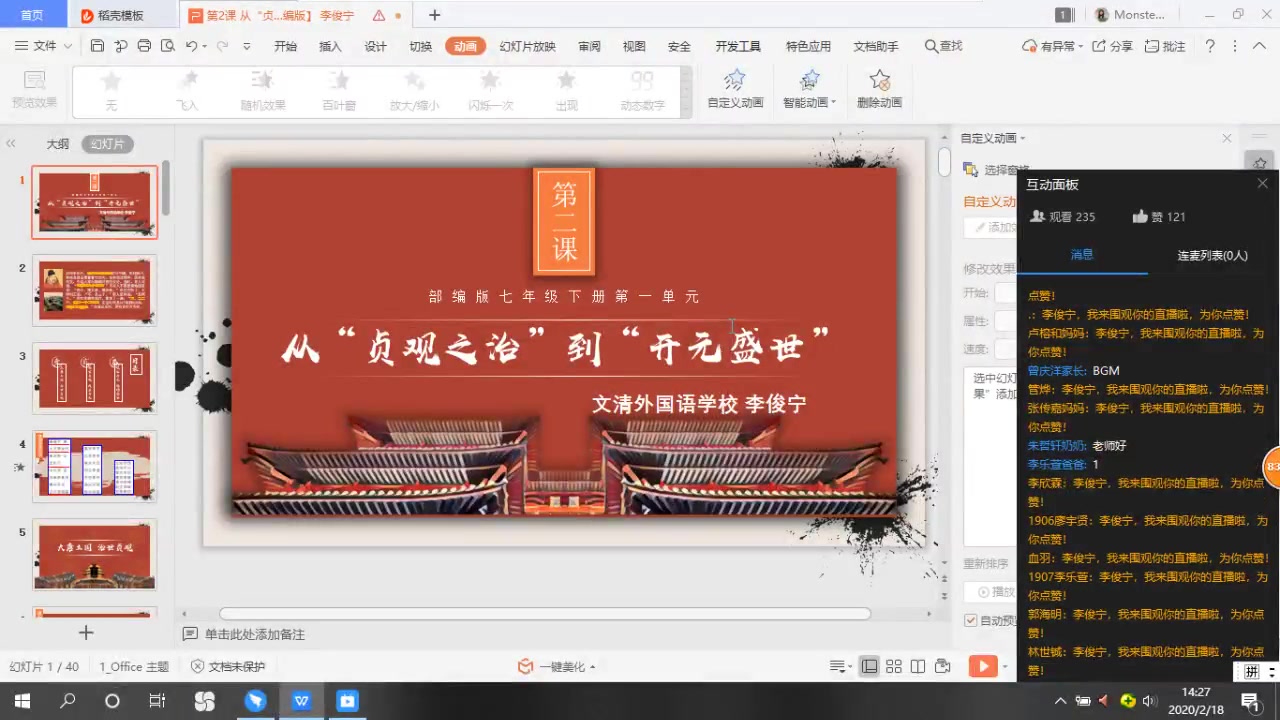Viewport: 1280px width, 720px height.
Task: Switch to 连麦列表(0人) tab
Action: pos(1212,255)
